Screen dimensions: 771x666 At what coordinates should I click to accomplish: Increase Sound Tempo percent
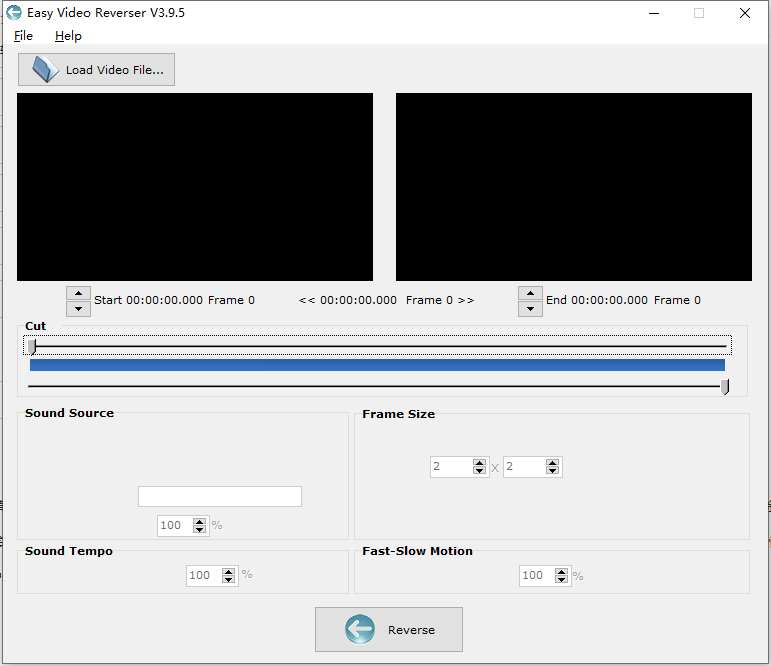pos(228,571)
